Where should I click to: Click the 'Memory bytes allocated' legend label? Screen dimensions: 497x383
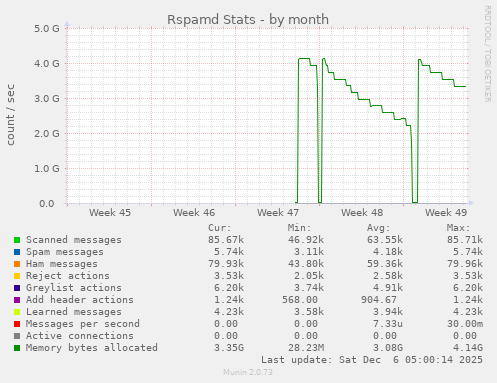pos(92,348)
